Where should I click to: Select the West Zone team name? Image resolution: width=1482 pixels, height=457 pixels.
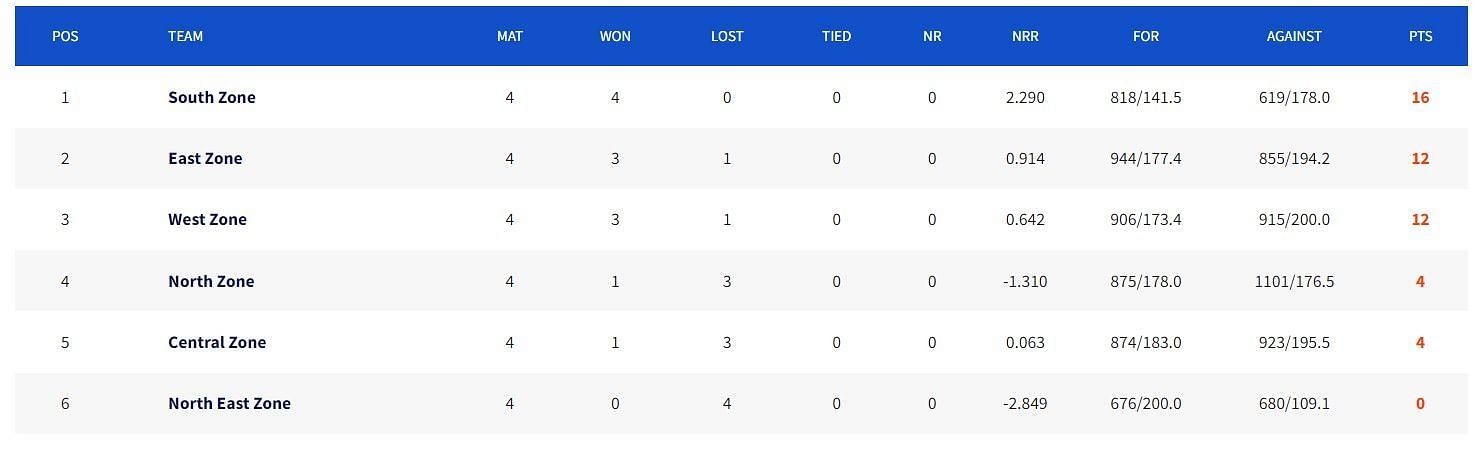[x=207, y=219]
